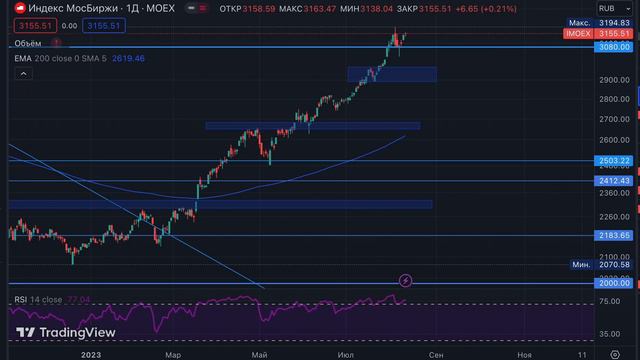Click the МИН 3138.04 low value
640x360 pixels.
coord(366,9)
